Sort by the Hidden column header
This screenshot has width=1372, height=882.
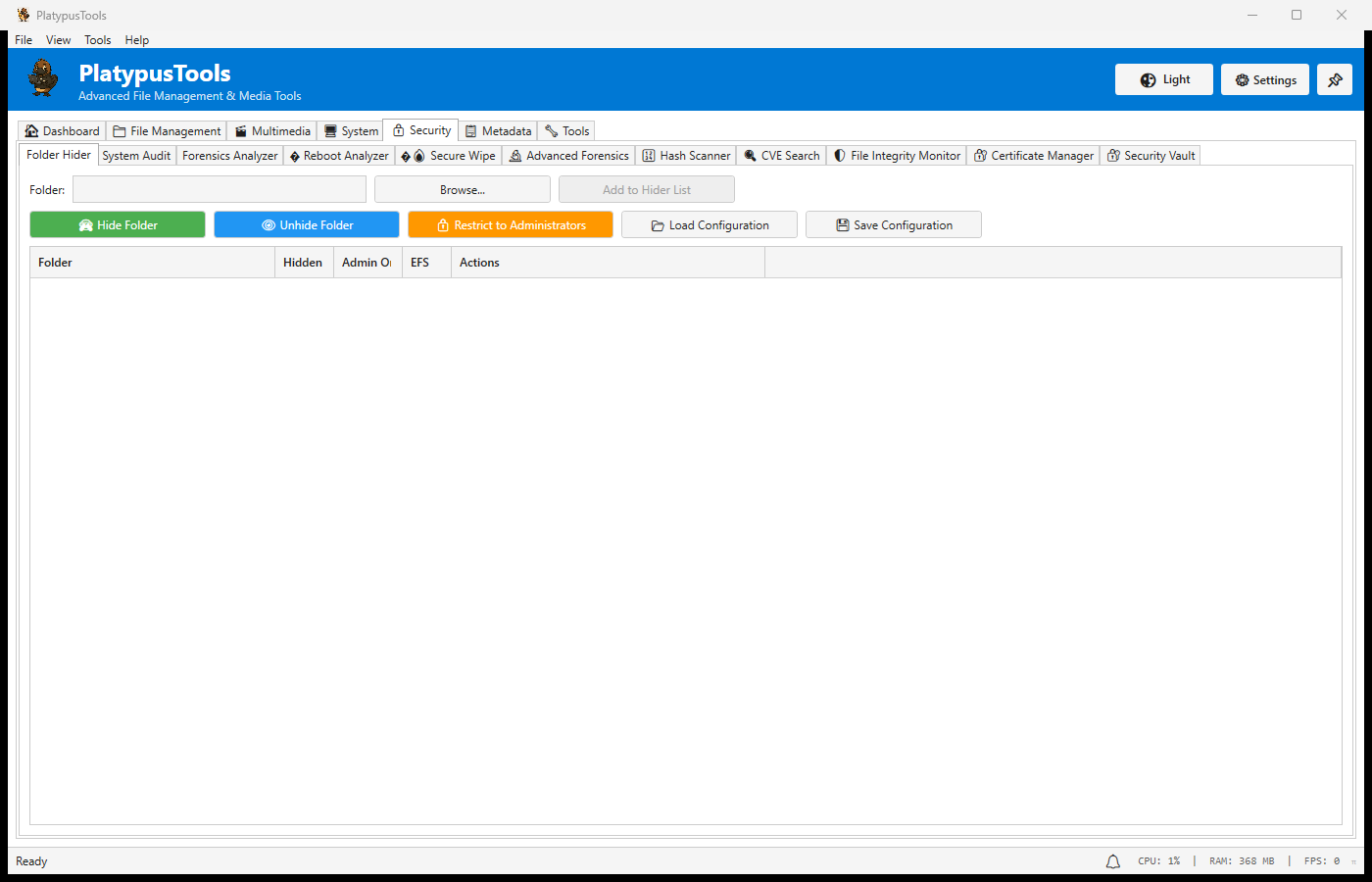303,263
